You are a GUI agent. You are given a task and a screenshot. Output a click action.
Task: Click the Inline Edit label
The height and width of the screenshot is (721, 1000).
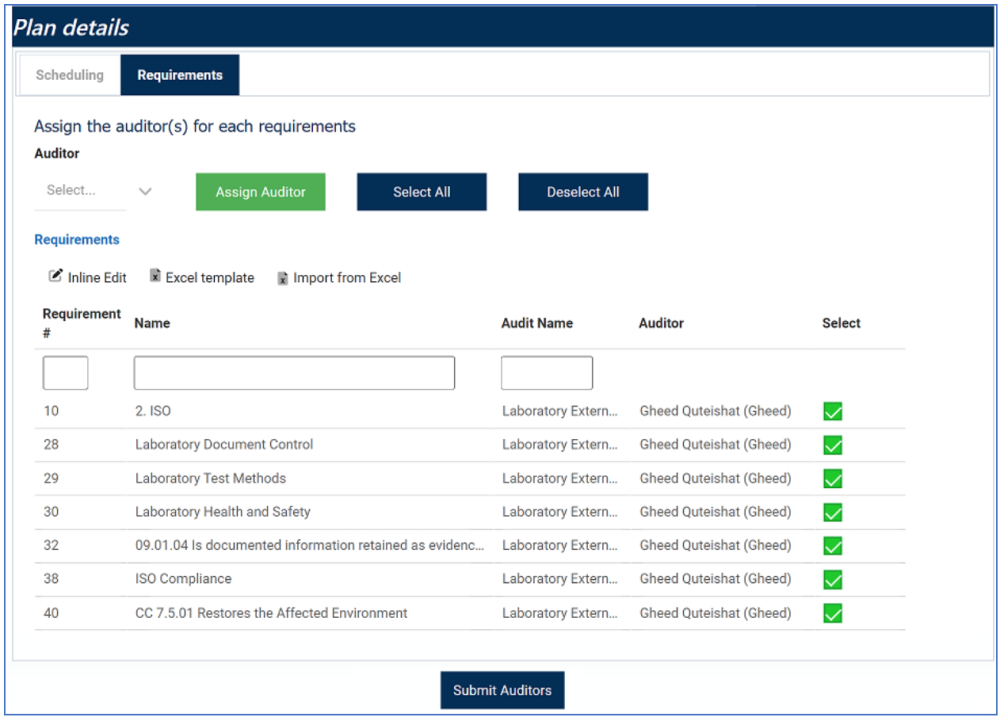pyautogui.click(x=97, y=278)
